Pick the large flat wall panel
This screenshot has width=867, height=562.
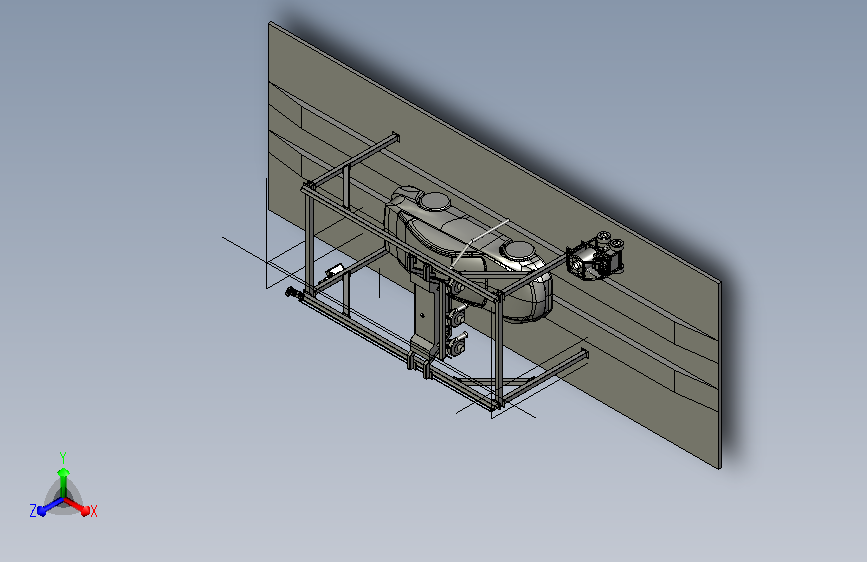coord(494,245)
